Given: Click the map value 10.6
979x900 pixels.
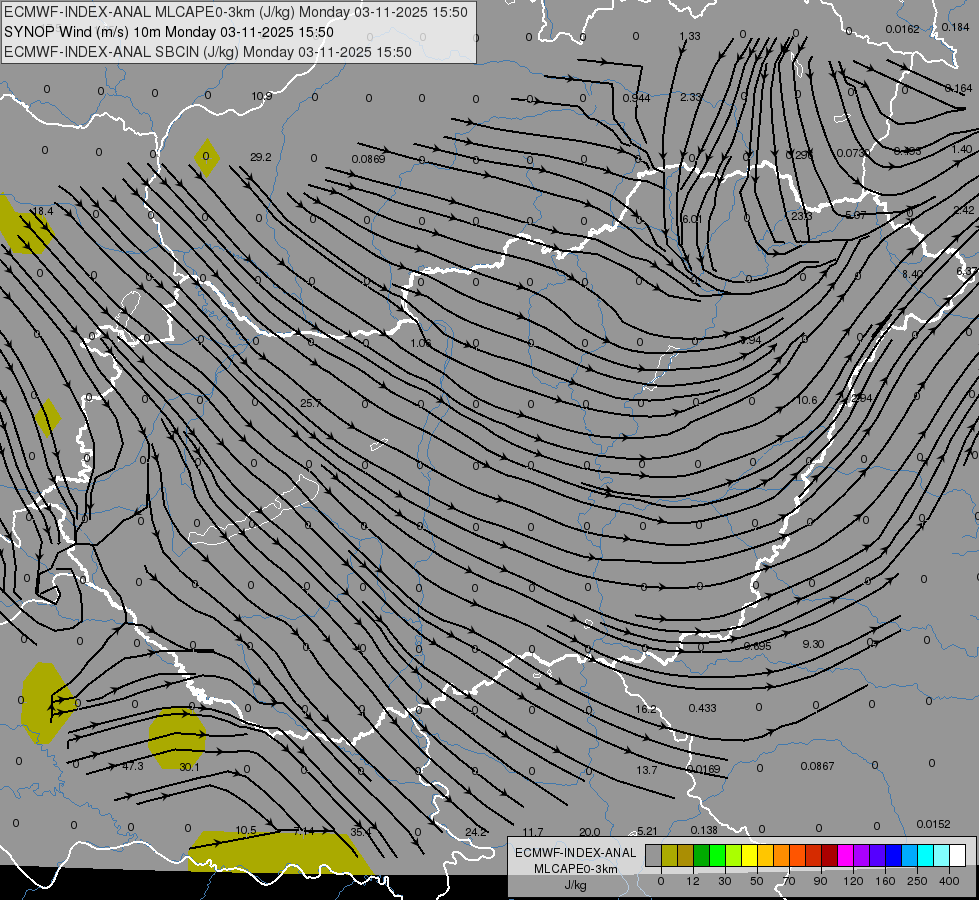Looking at the screenshot, I should [807, 400].
